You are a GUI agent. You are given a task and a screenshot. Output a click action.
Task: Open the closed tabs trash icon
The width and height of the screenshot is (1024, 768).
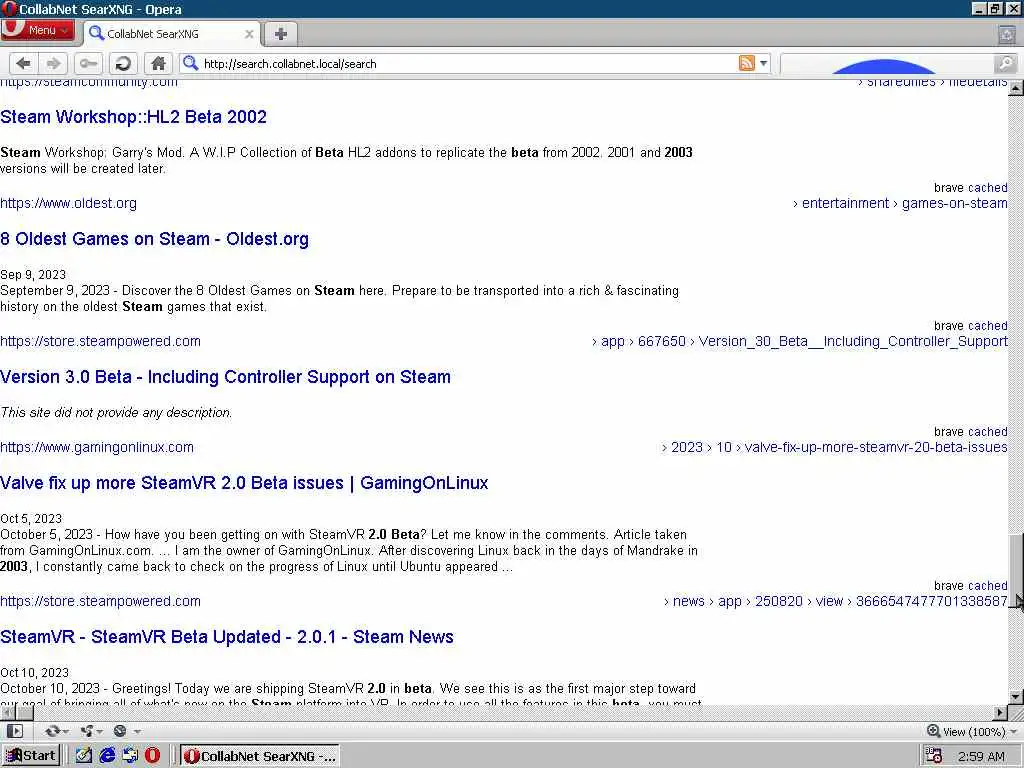(1007, 34)
